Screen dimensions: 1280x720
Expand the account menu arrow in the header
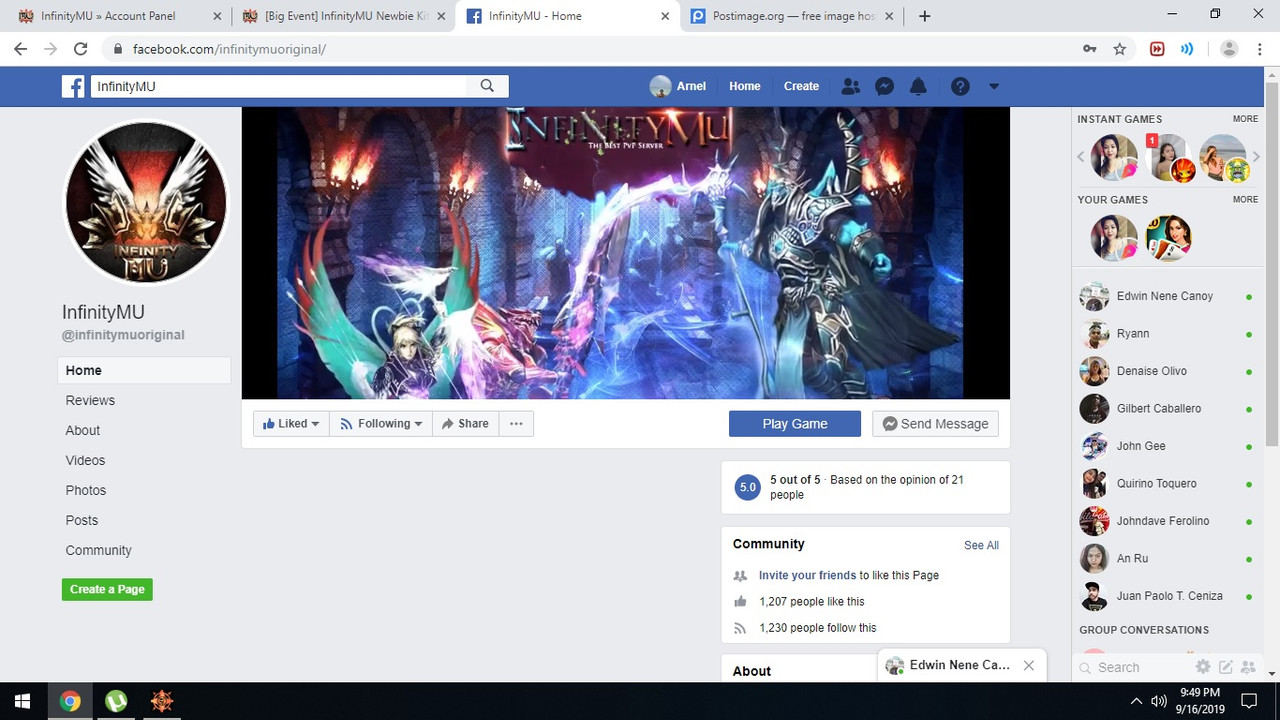click(994, 86)
